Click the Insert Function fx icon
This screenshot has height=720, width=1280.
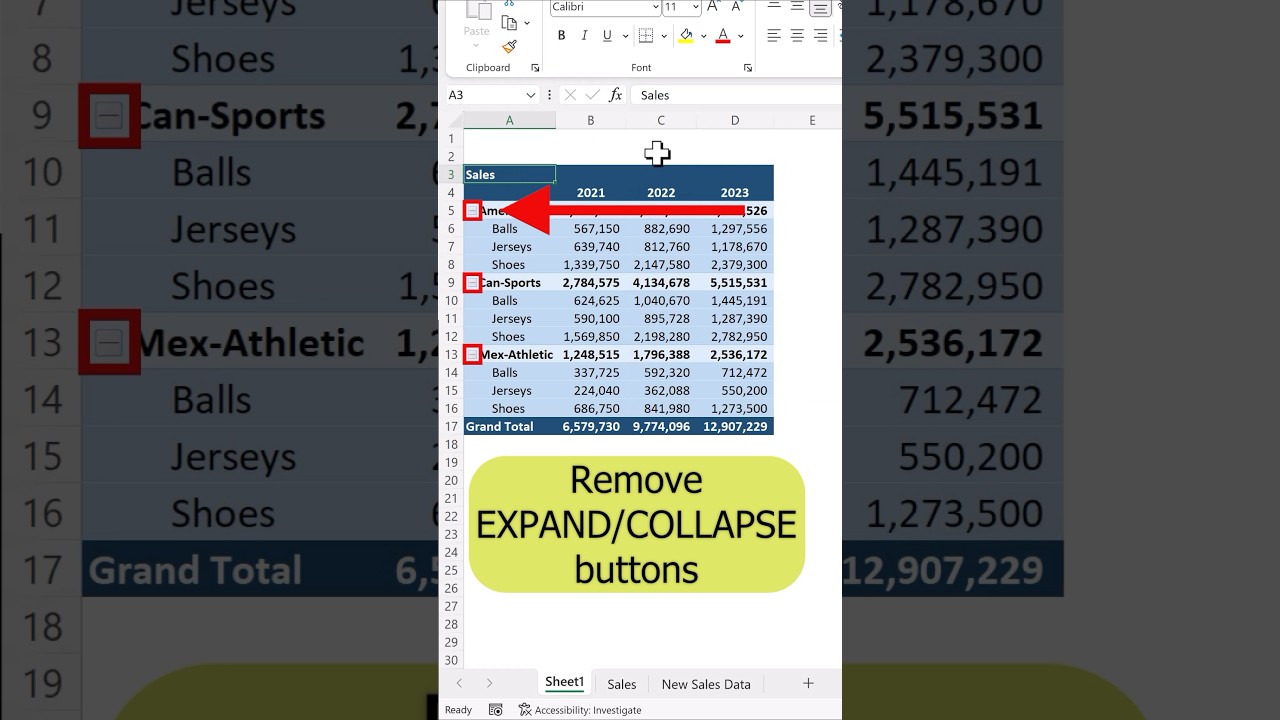[616, 95]
